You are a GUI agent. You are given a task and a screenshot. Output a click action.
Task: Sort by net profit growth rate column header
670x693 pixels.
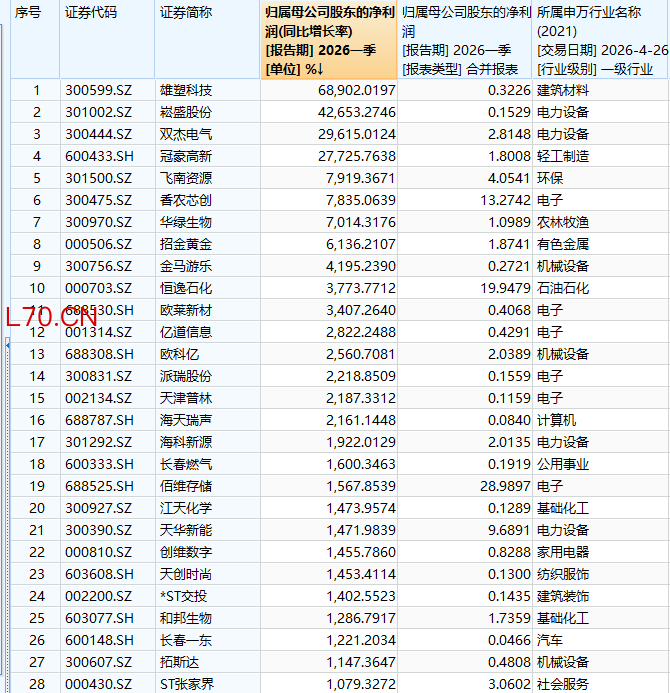coord(329,40)
